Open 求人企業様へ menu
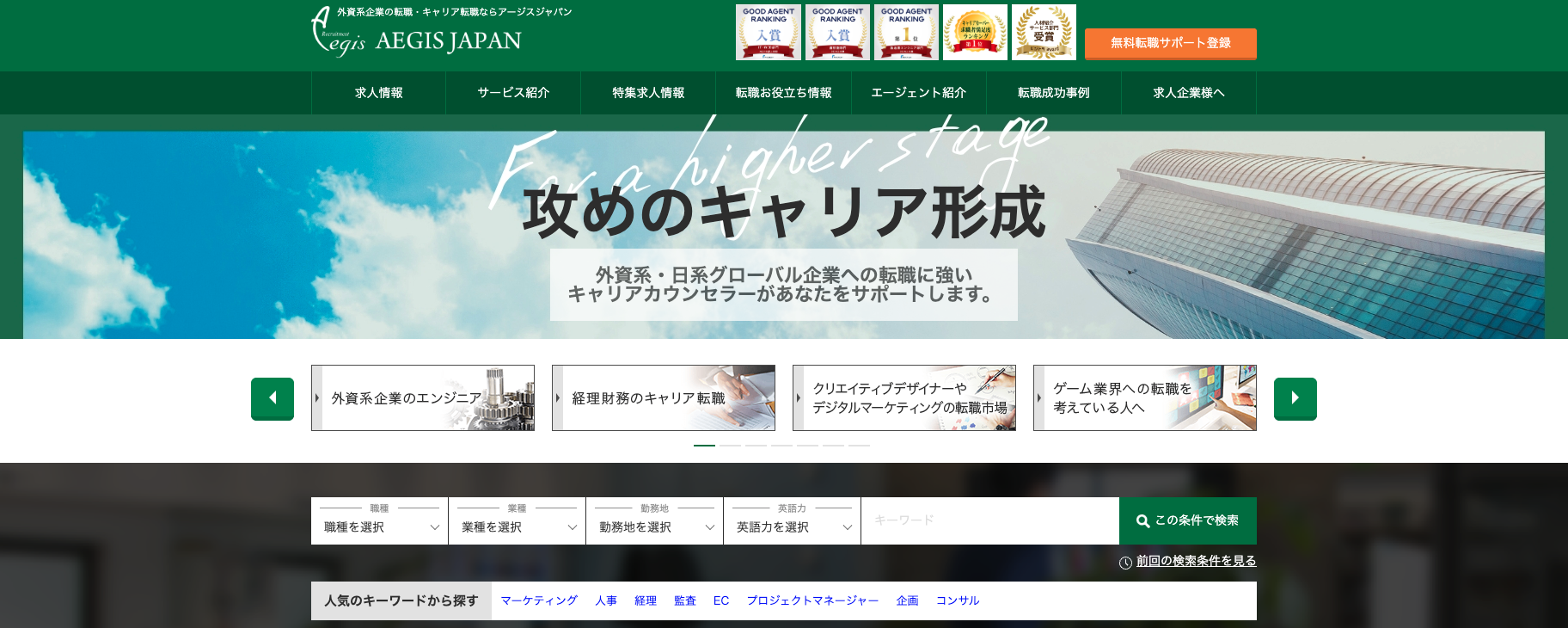The image size is (1568, 628). pos(1189,93)
